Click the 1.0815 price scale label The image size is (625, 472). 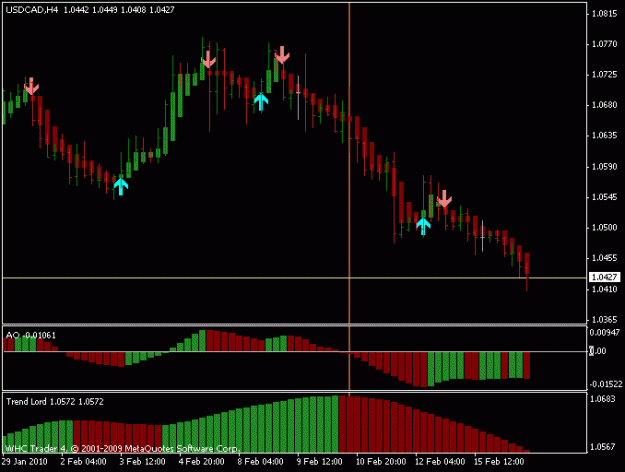click(604, 14)
